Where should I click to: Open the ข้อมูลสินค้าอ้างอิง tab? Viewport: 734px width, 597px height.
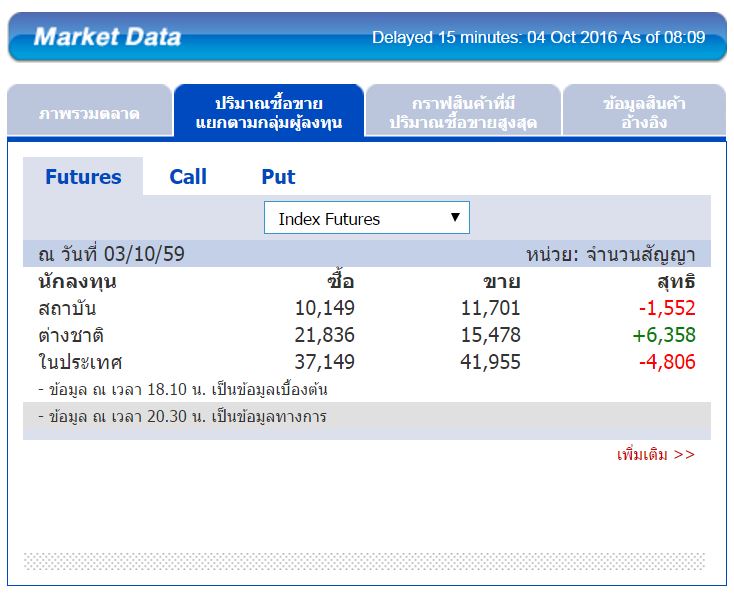click(x=643, y=113)
